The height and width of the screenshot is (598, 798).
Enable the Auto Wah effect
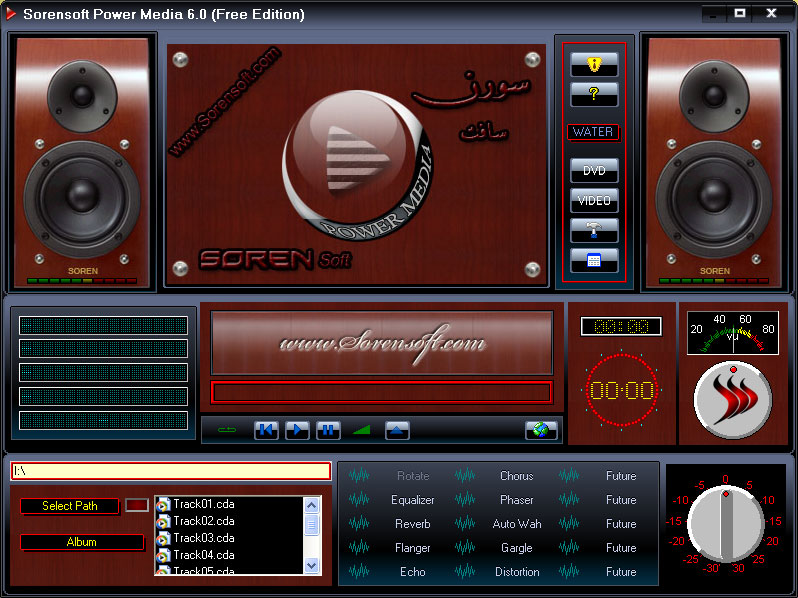pos(517,524)
